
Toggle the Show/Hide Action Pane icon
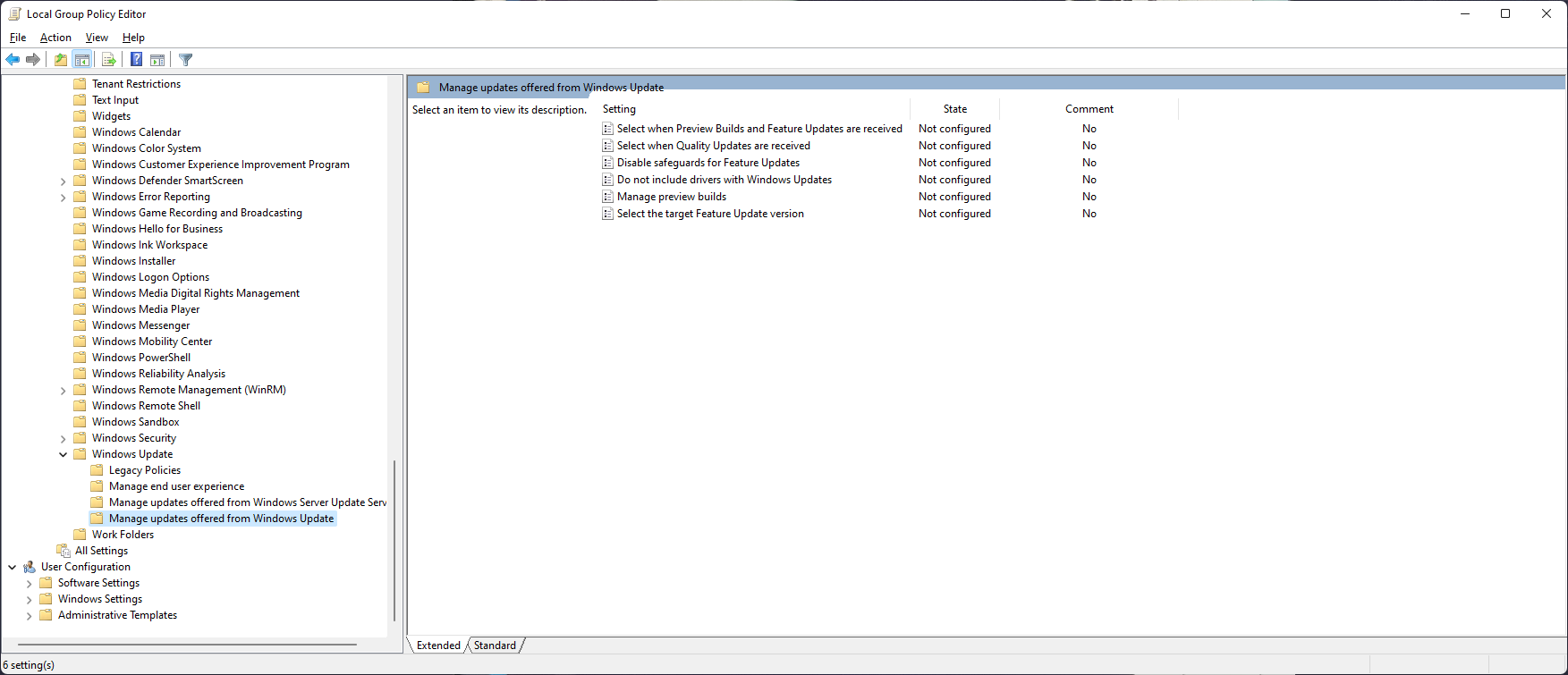pos(157,60)
